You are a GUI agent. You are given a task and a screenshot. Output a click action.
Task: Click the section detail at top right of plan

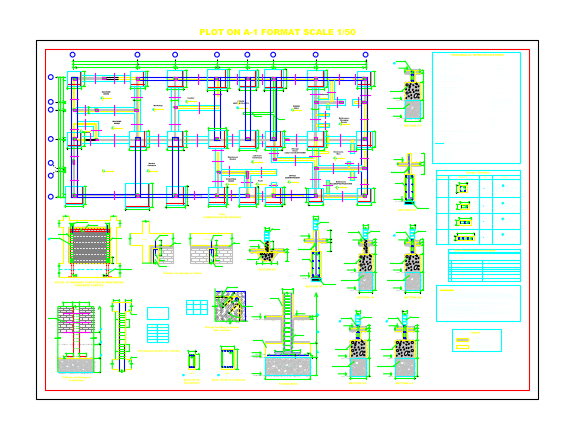point(408,93)
